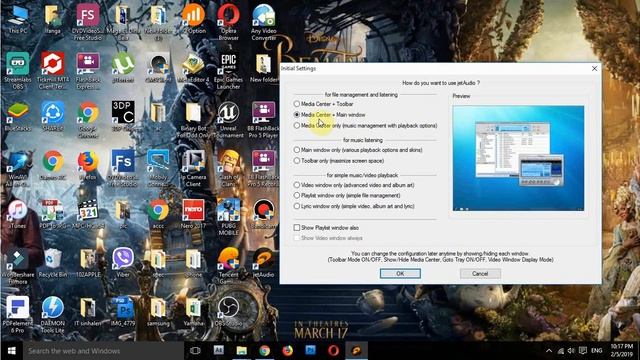Open BB FlashBack Pro 5 Player icon
This screenshot has height=360, width=640.
click(264, 119)
